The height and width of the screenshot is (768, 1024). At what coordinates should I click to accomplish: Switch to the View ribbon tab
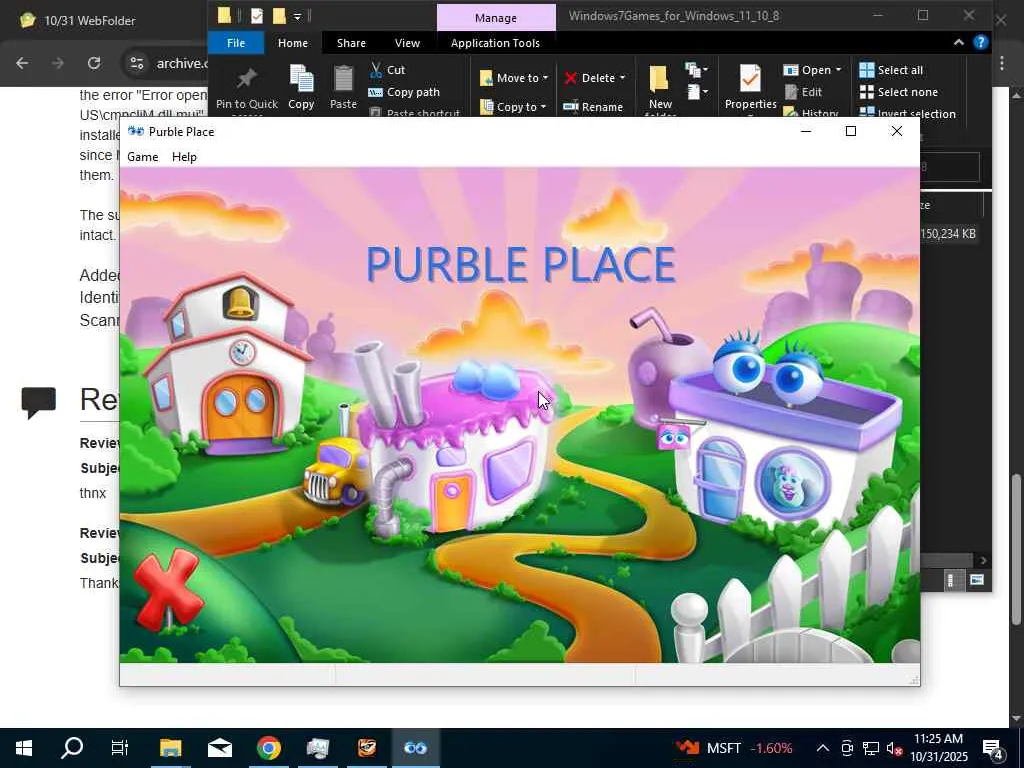coord(408,43)
